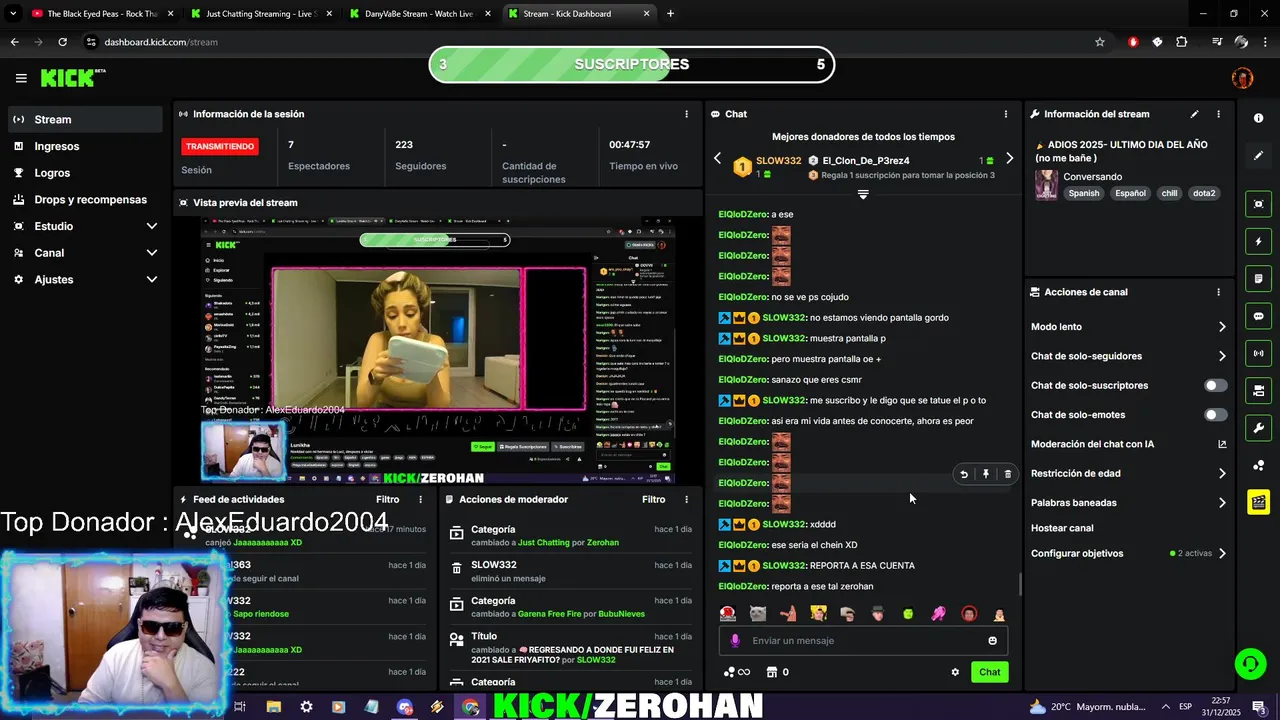1280x720 pixels.
Task: Click the purple microphone icon in message box
Action: [x=735, y=641]
